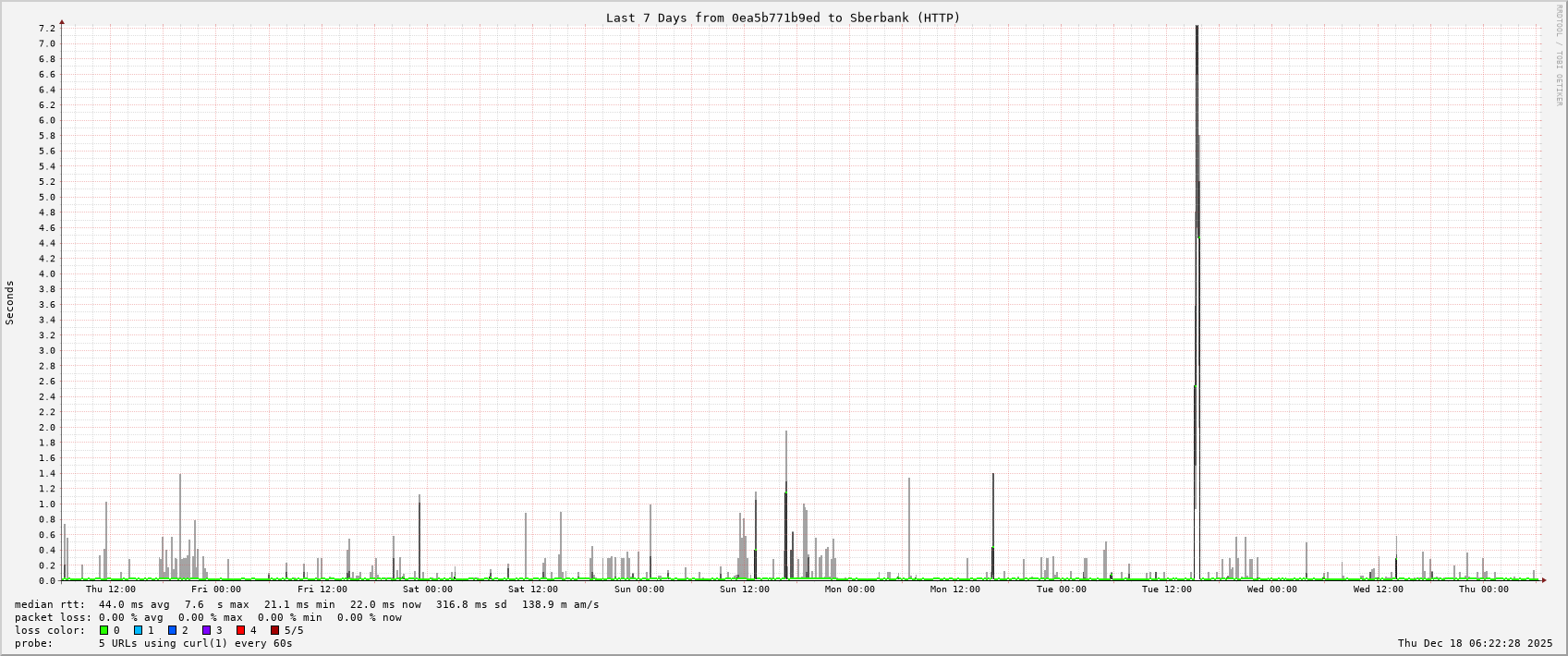
Task: Click the arrowhead atop the y-axis
Action: click(x=62, y=21)
